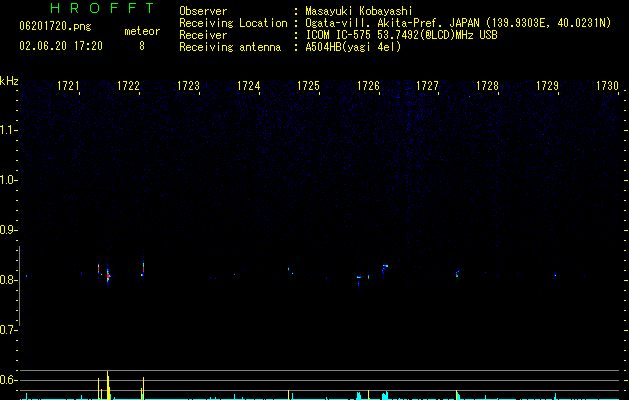Click the Receiving Location label
This screenshot has height=400, width=629.
click(233, 23)
